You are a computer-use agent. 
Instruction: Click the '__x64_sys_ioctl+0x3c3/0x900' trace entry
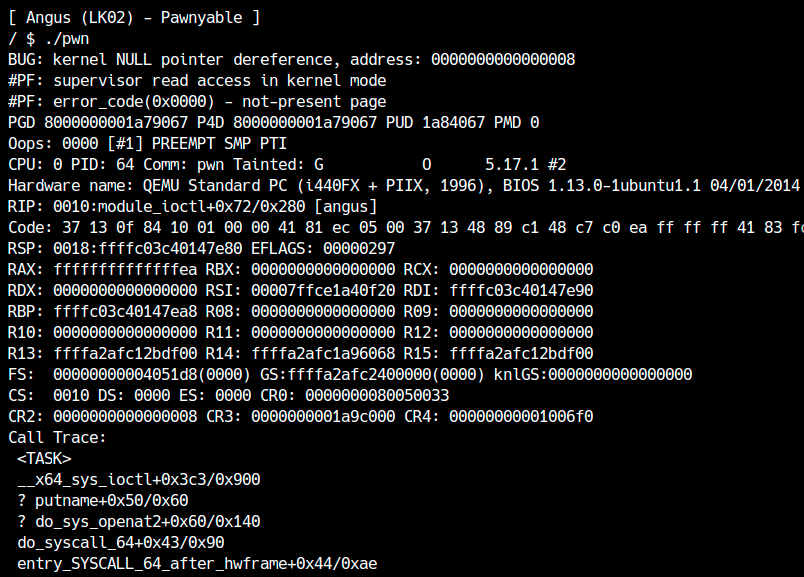click(142, 479)
